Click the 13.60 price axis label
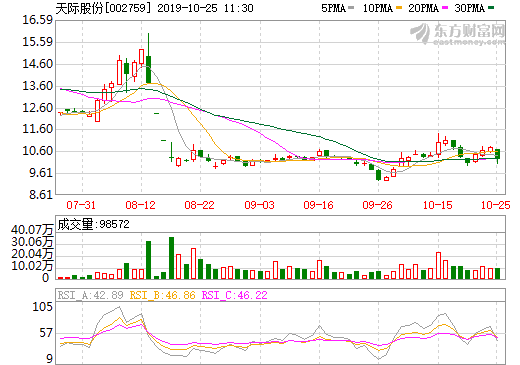The width and height of the screenshot is (520, 365). tap(38, 86)
